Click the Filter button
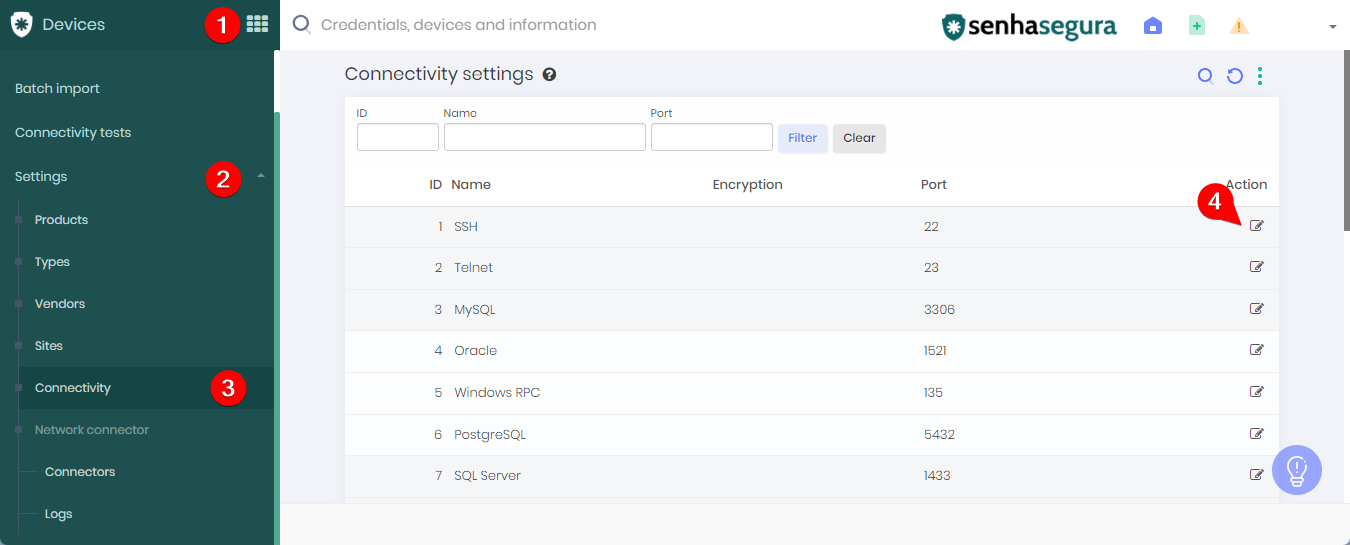Image resolution: width=1350 pixels, height=545 pixels. (x=803, y=138)
